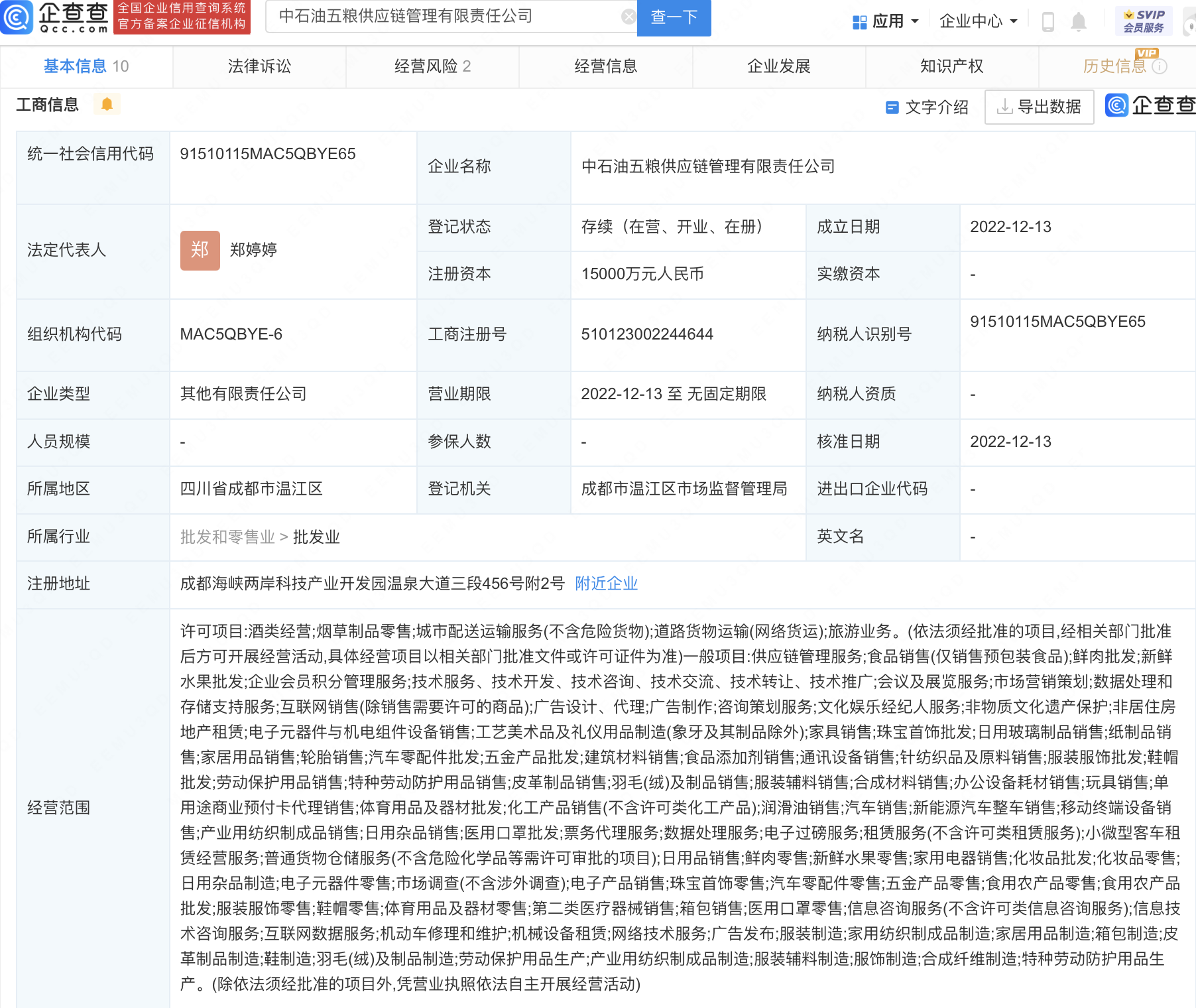
Task: Open the 附近企业 link
Action: (606, 584)
